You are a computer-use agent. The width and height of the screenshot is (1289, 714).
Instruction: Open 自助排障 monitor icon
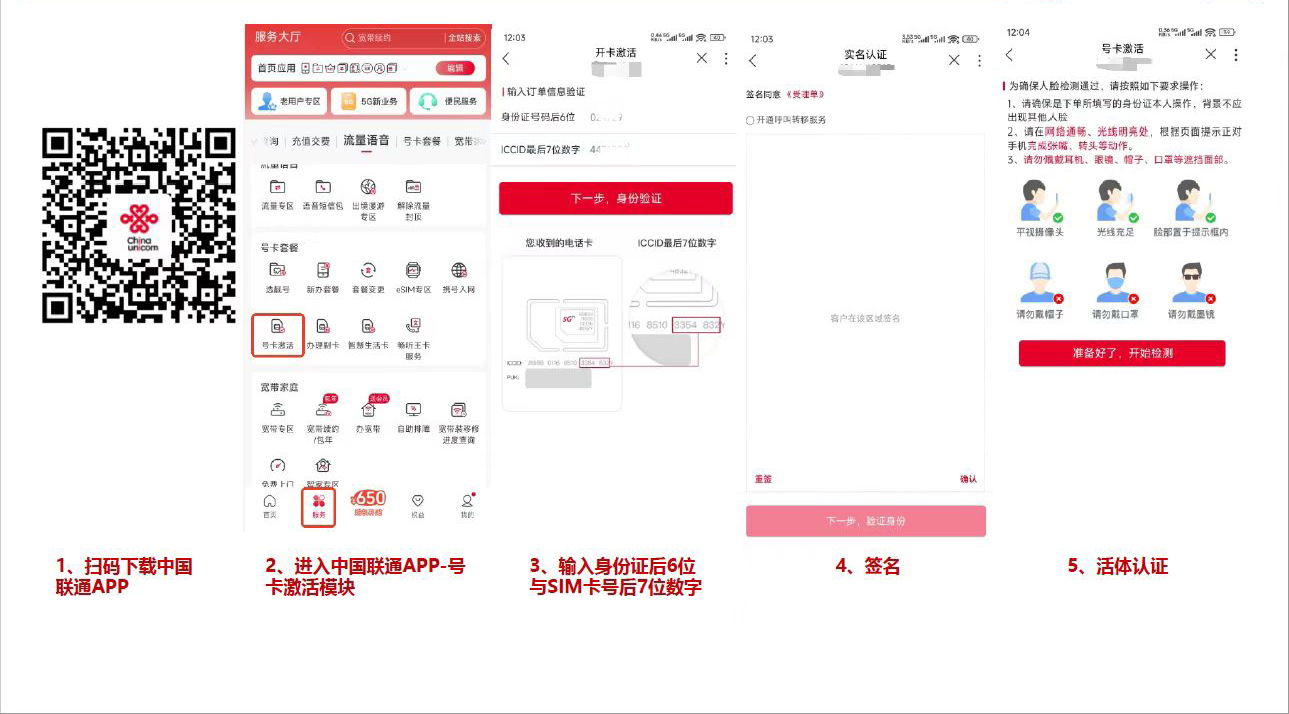413,409
